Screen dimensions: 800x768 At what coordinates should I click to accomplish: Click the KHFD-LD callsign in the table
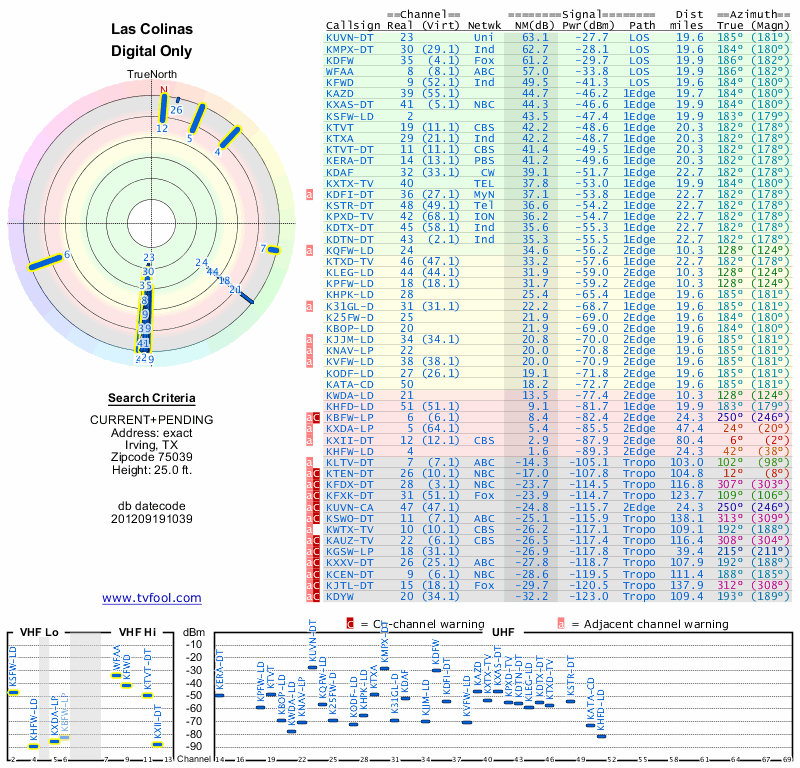(x=349, y=407)
